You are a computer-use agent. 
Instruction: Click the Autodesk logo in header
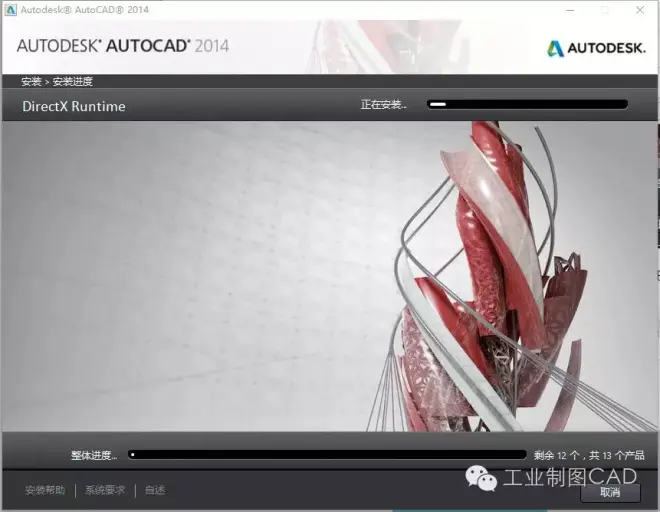(x=596, y=48)
